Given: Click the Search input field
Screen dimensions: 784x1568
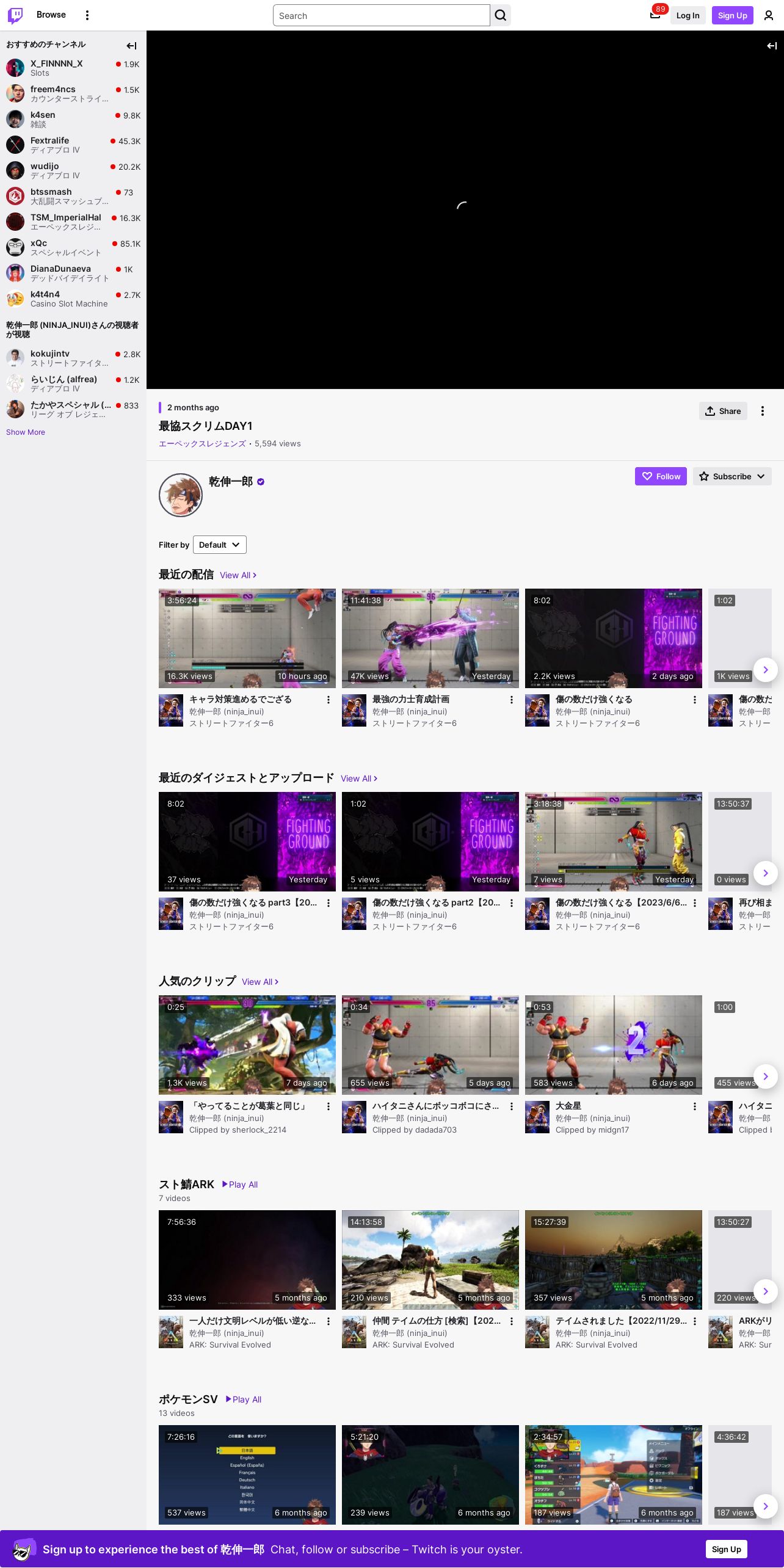Looking at the screenshot, I should [x=382, y=15].
